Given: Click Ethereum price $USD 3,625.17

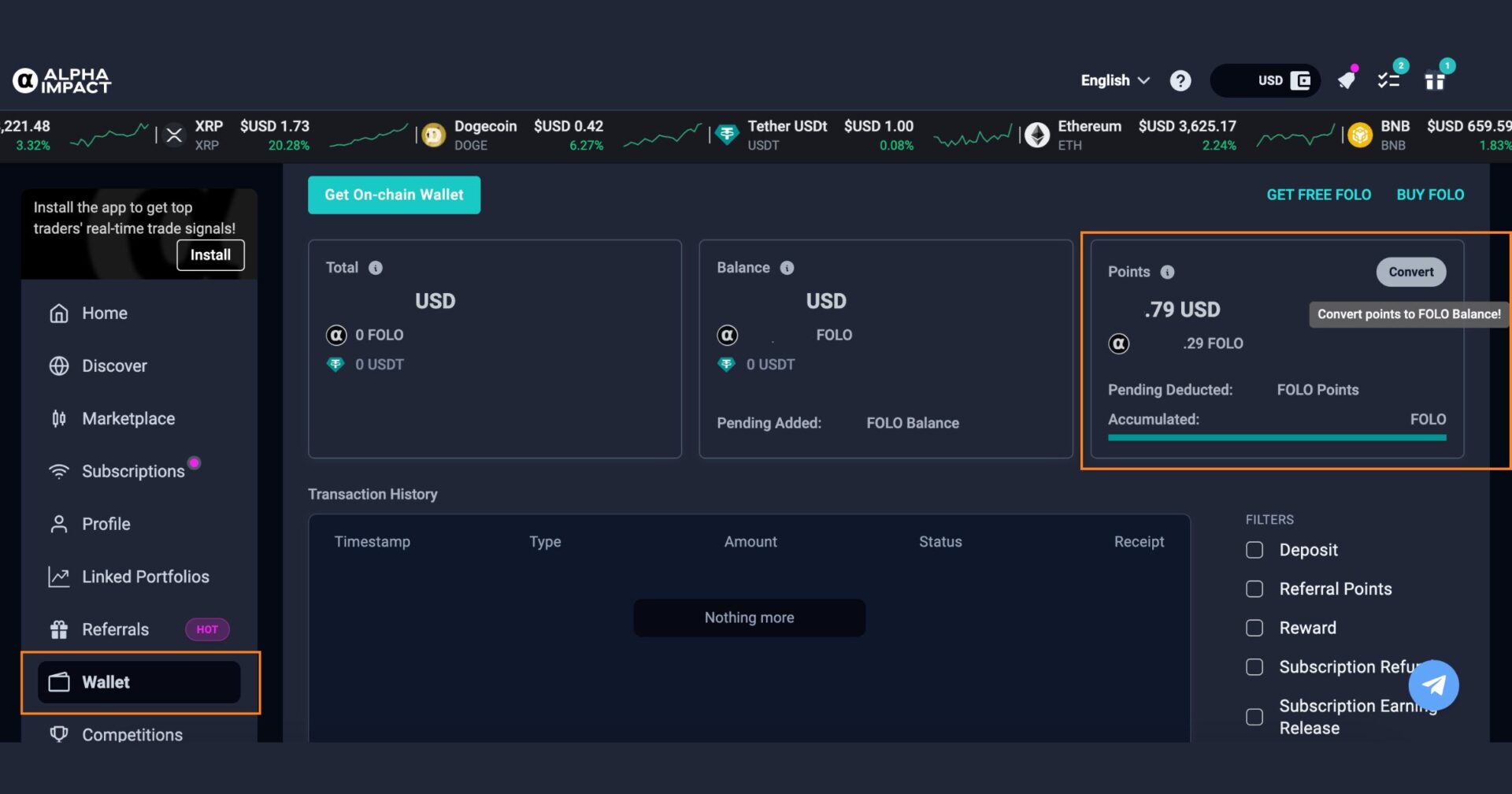Looking at the screenshot, I should (x=1187, y=126).
